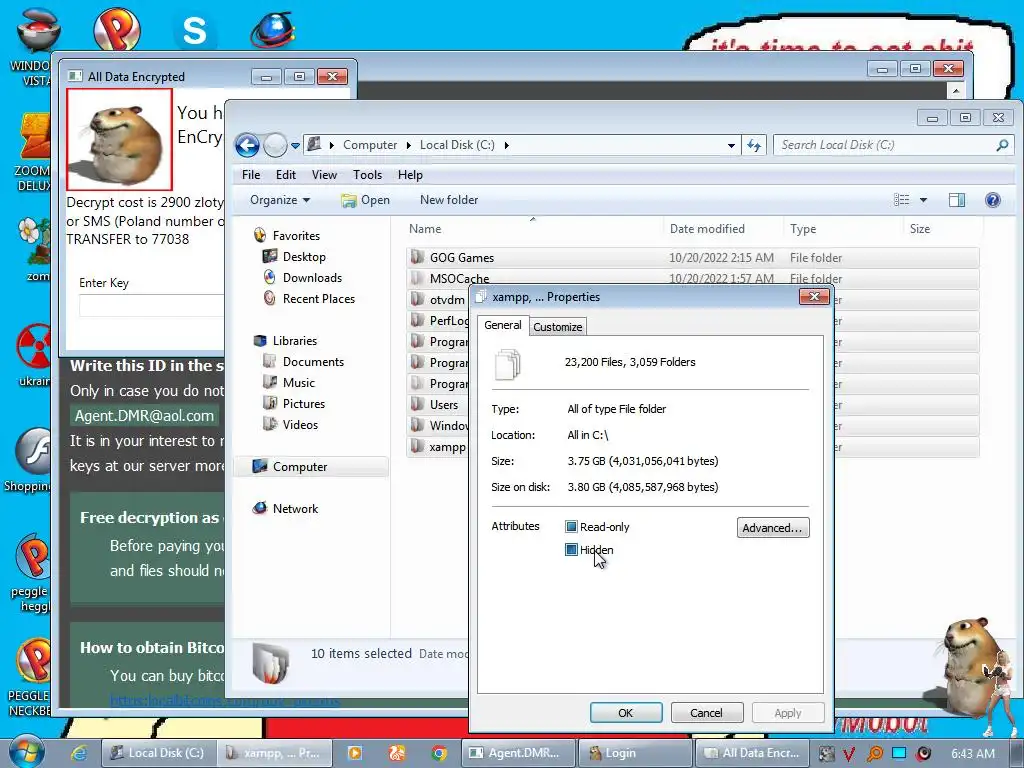Toggle the Hidden checkbox
This screenshot has width=1024, height=768.
[x=571, y=550]
